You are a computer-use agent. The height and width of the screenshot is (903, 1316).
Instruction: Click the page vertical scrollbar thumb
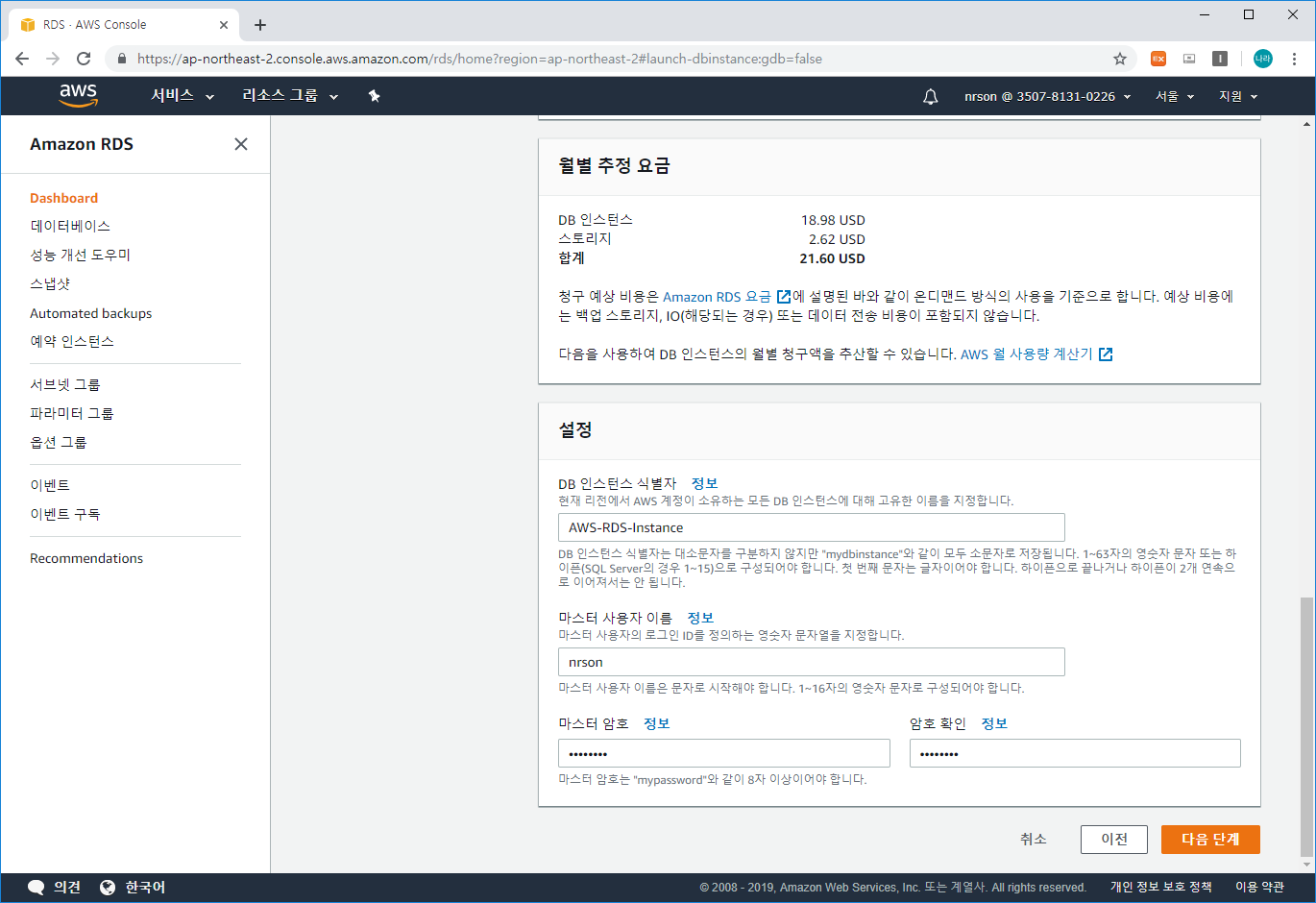click(x=1306, y=726)
